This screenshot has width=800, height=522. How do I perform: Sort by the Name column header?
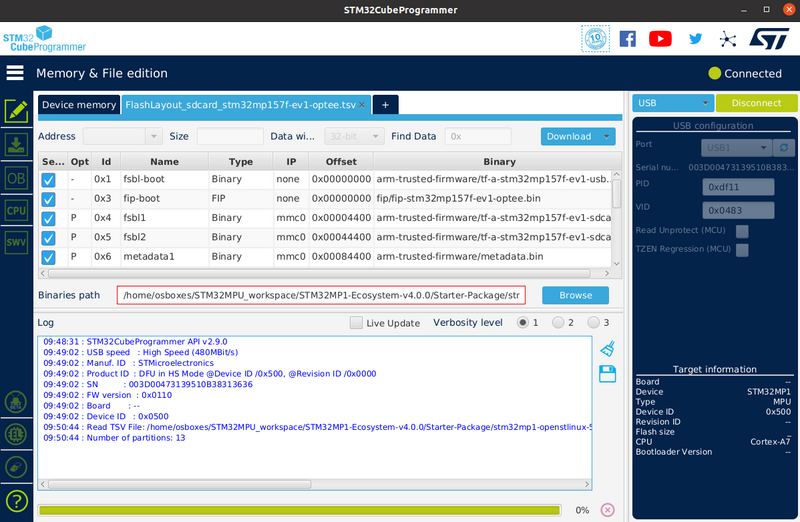tap(164, 161)
